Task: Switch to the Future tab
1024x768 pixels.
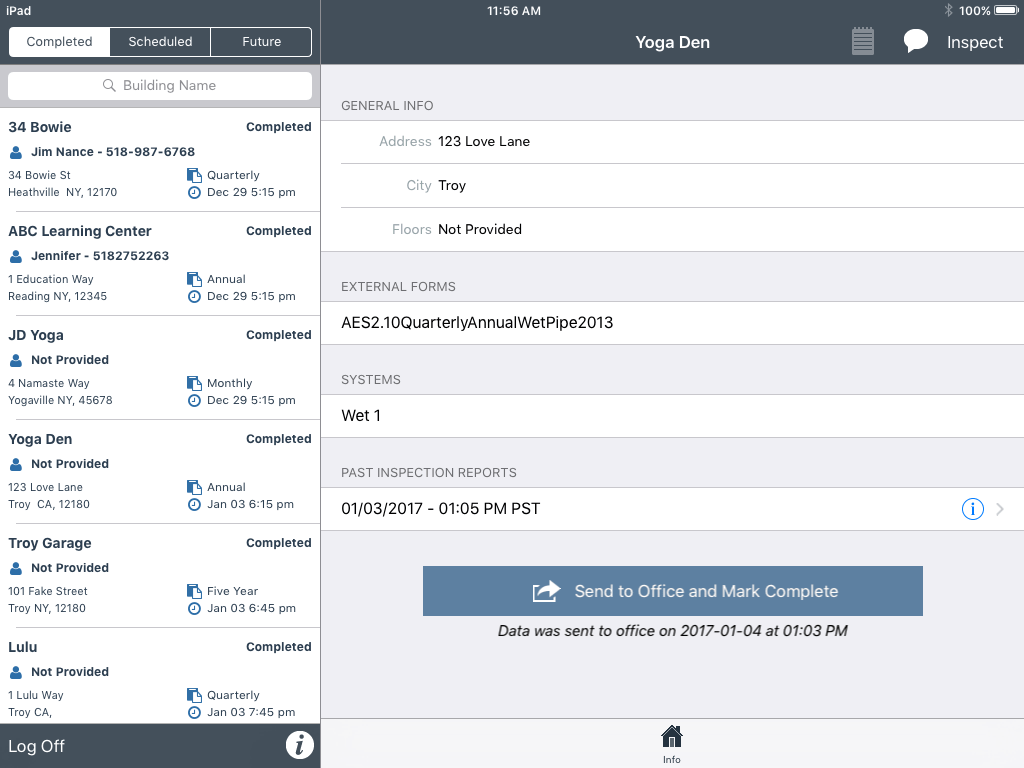Action: [x=261, y=42]
